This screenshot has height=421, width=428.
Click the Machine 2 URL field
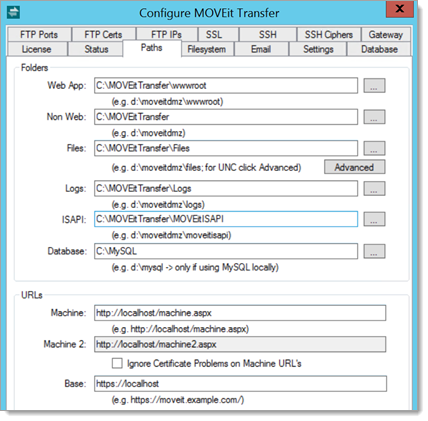tap(240, 344)
